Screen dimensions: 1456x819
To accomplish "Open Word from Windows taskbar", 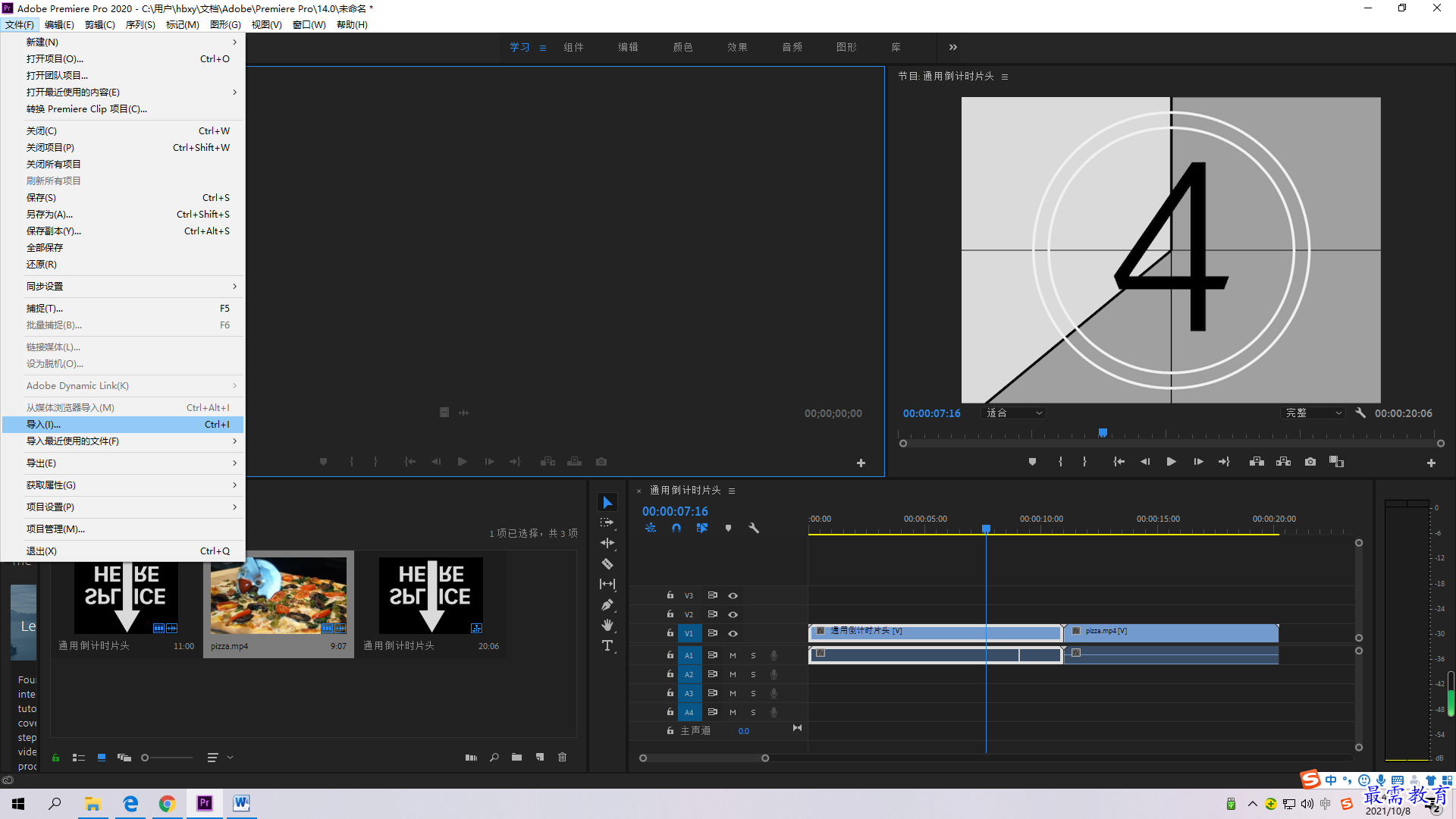I will pos(241,803).
